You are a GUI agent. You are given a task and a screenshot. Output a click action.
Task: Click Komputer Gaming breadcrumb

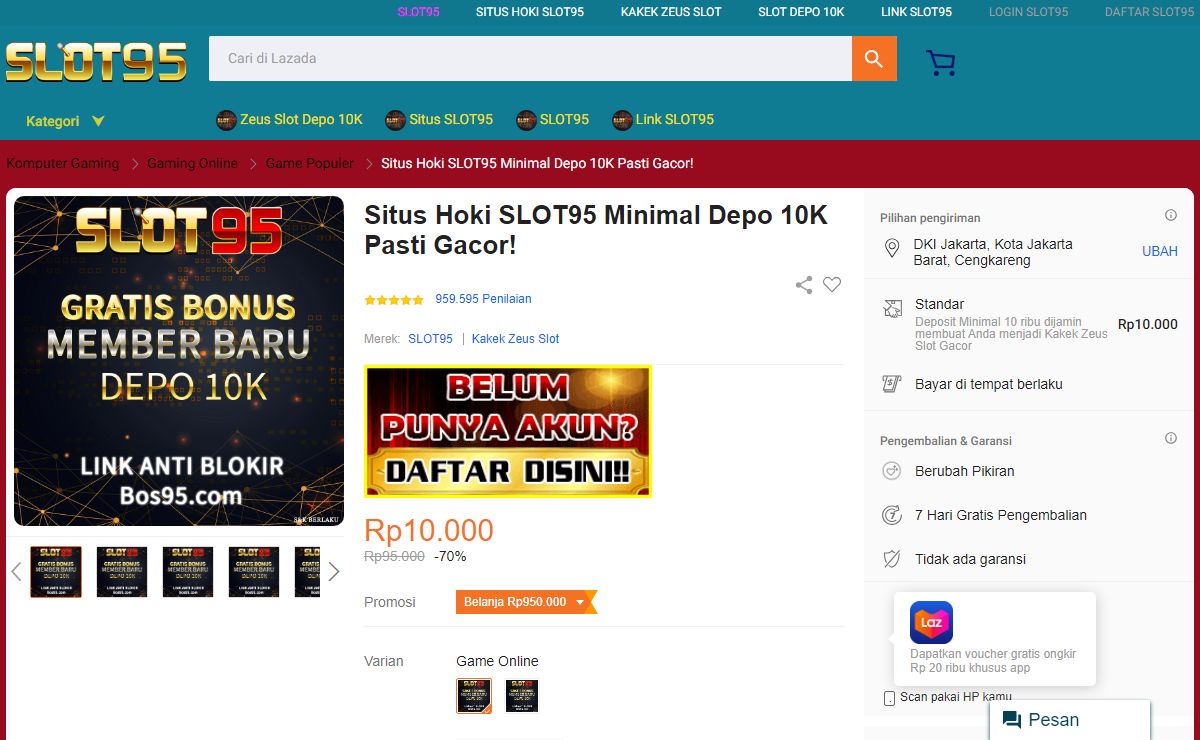62,163
